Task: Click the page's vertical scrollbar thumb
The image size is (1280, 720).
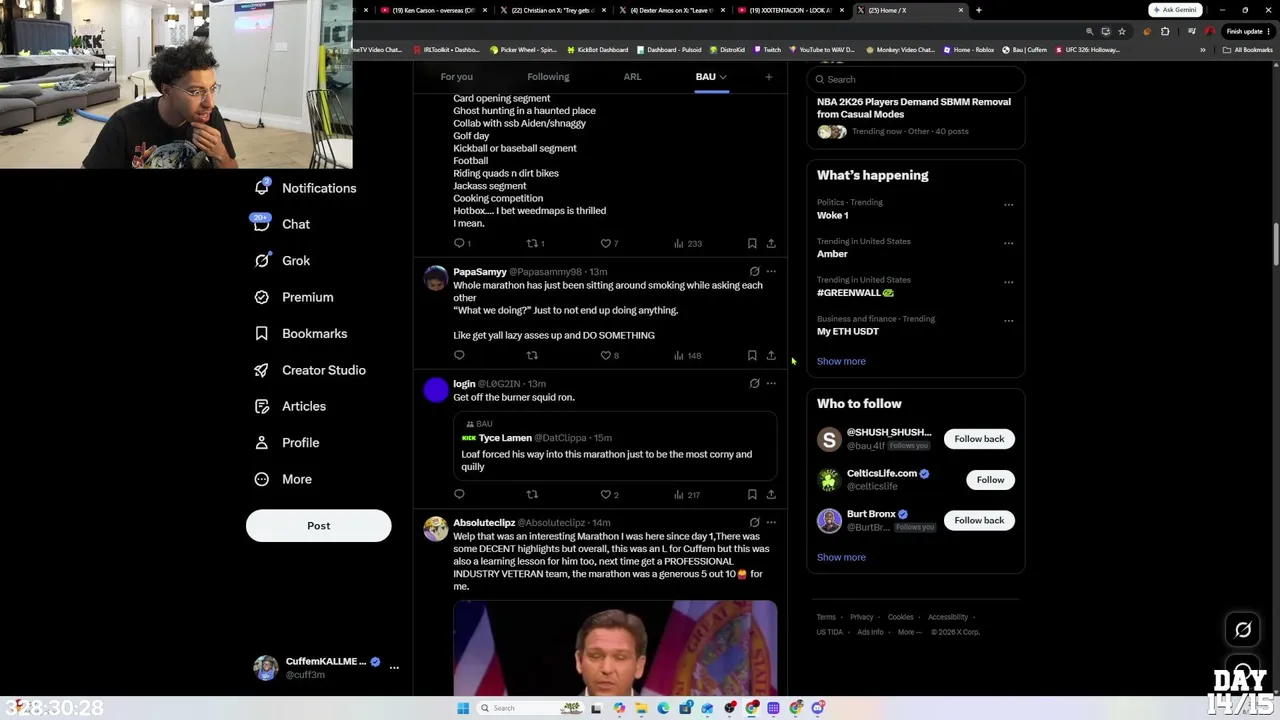Action: click(1275, 247)
